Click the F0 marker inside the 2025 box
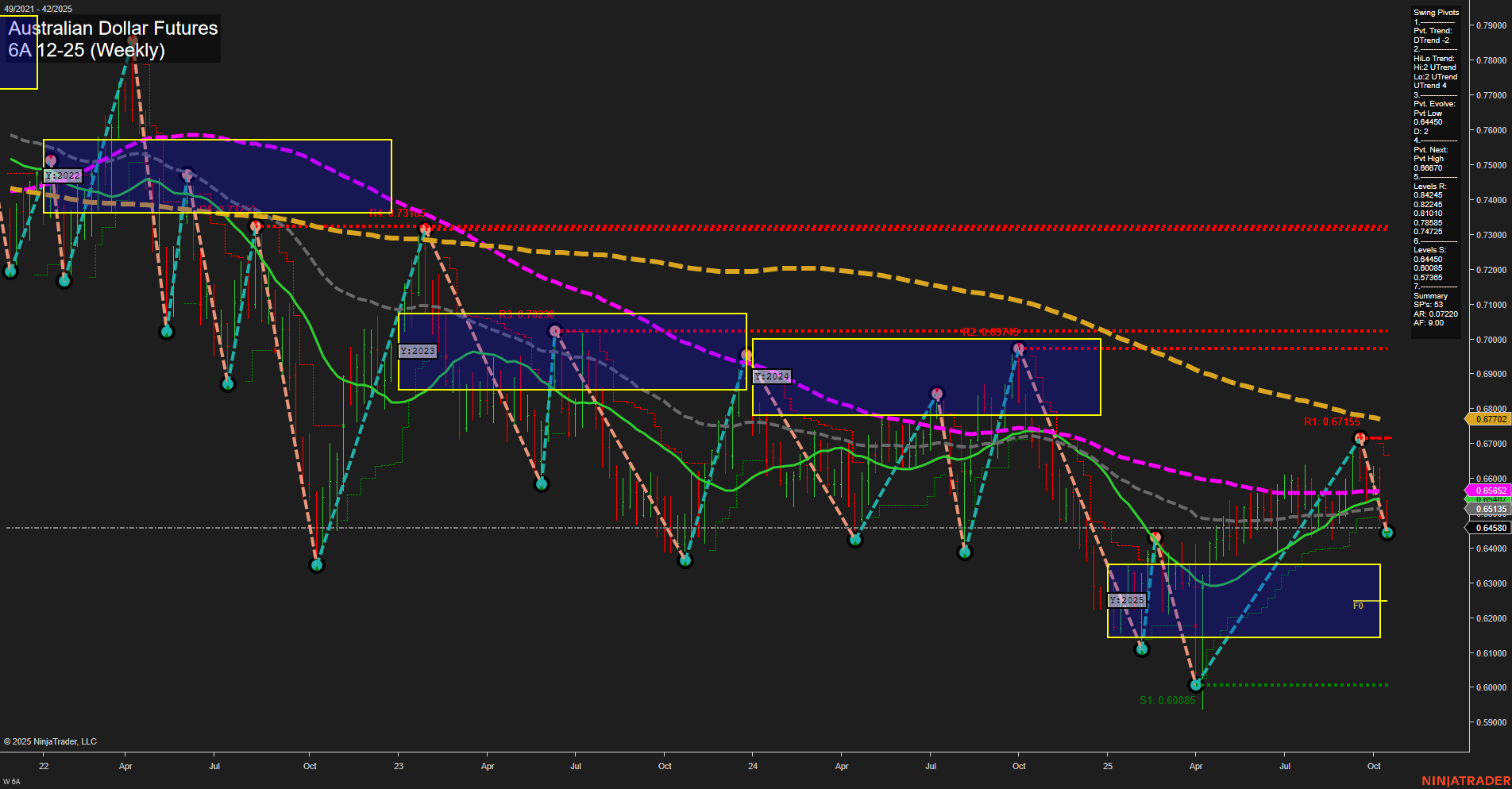The image size is (1512, 789). click(x=1359, y=604)
